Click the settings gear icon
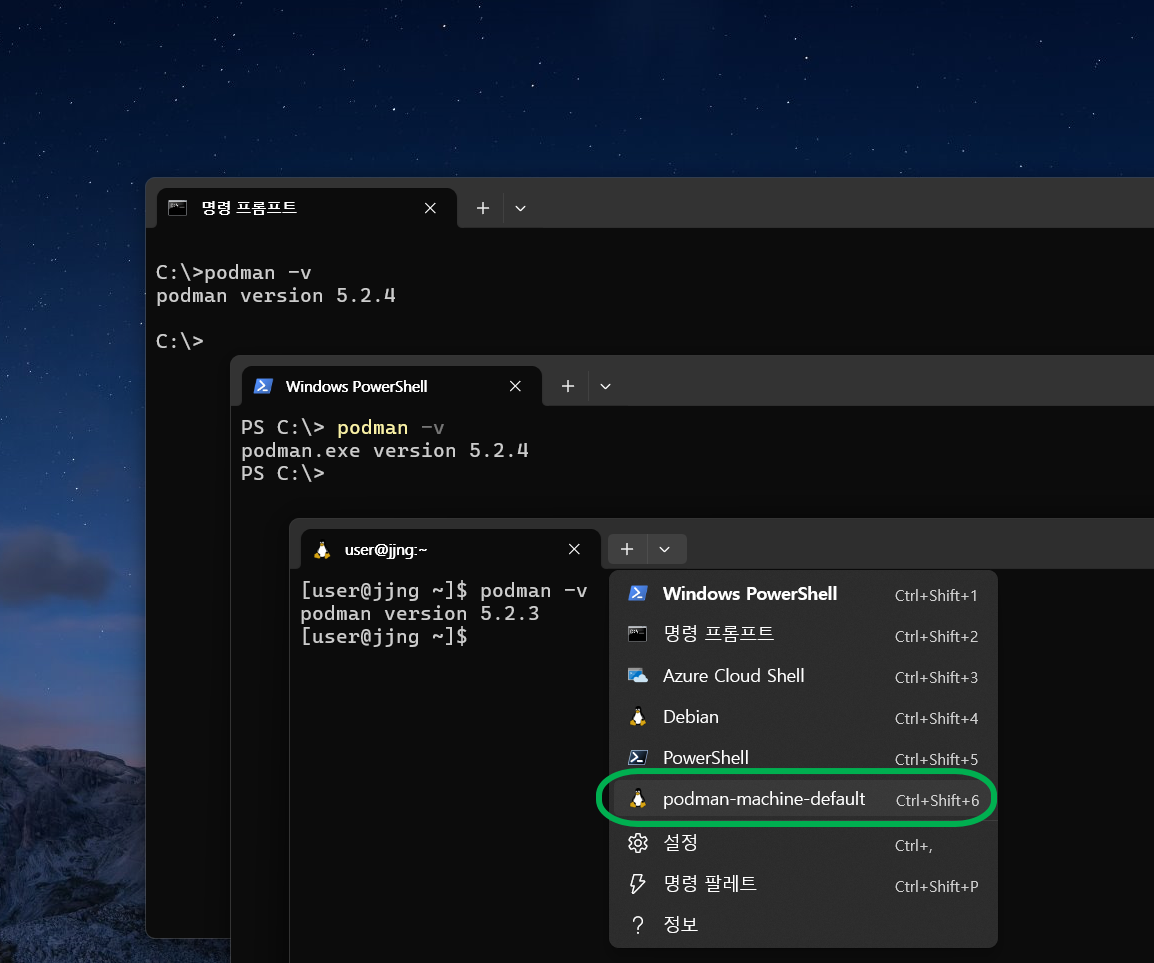Image resolution: width=1154 pixels, height=963 pixels. (637, 843)
